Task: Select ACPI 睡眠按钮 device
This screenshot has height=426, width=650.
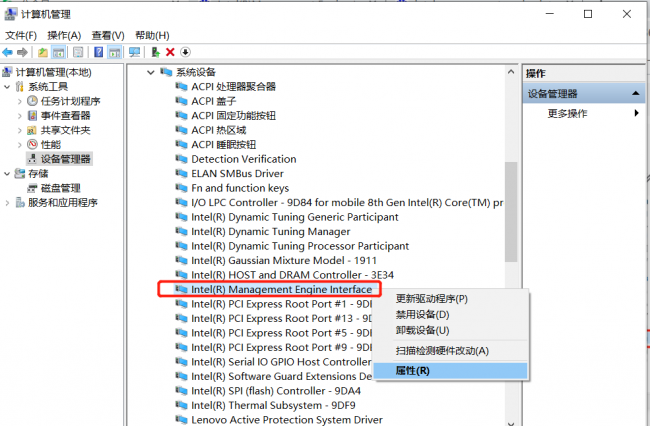Action: (x=223, y=144)
